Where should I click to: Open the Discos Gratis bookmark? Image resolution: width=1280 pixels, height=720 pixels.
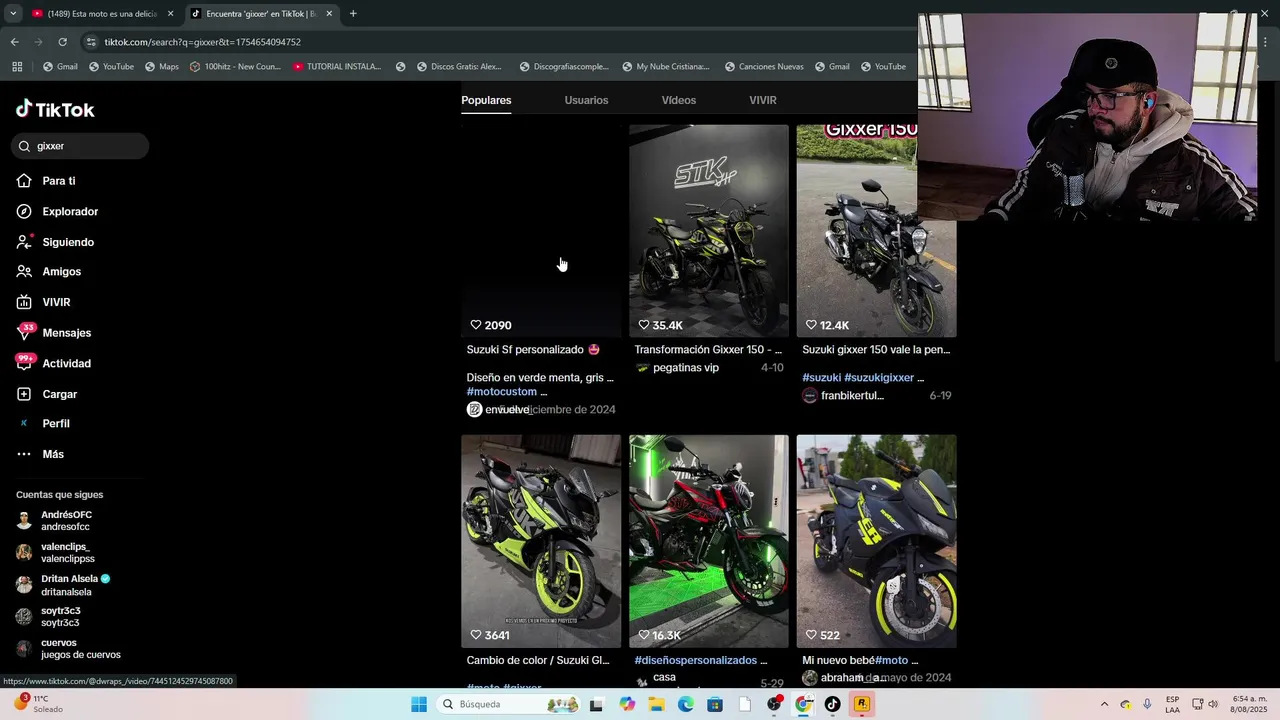(459, 67)
